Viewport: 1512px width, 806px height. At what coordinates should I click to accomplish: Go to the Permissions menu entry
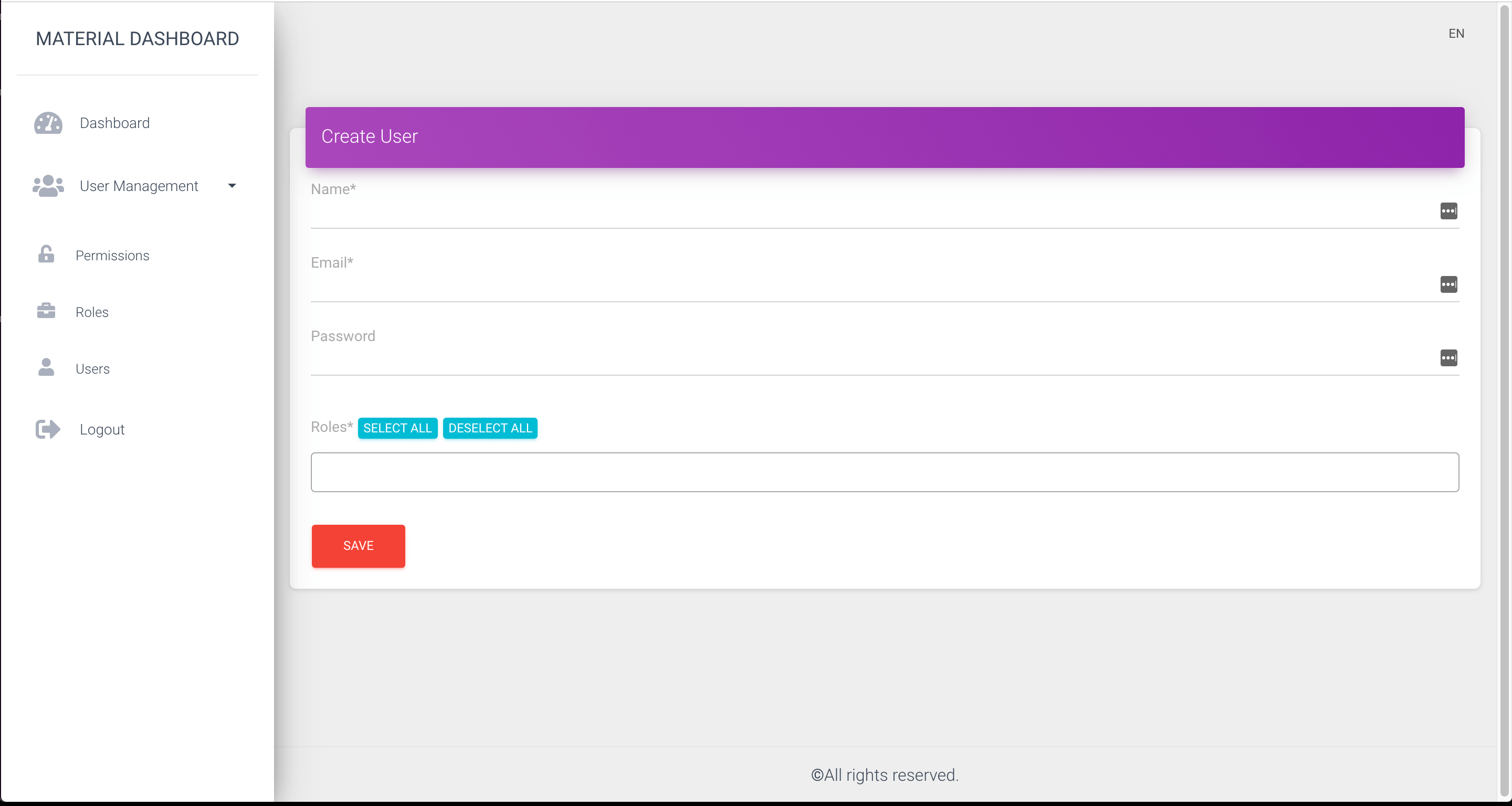[x=112, y=255]
